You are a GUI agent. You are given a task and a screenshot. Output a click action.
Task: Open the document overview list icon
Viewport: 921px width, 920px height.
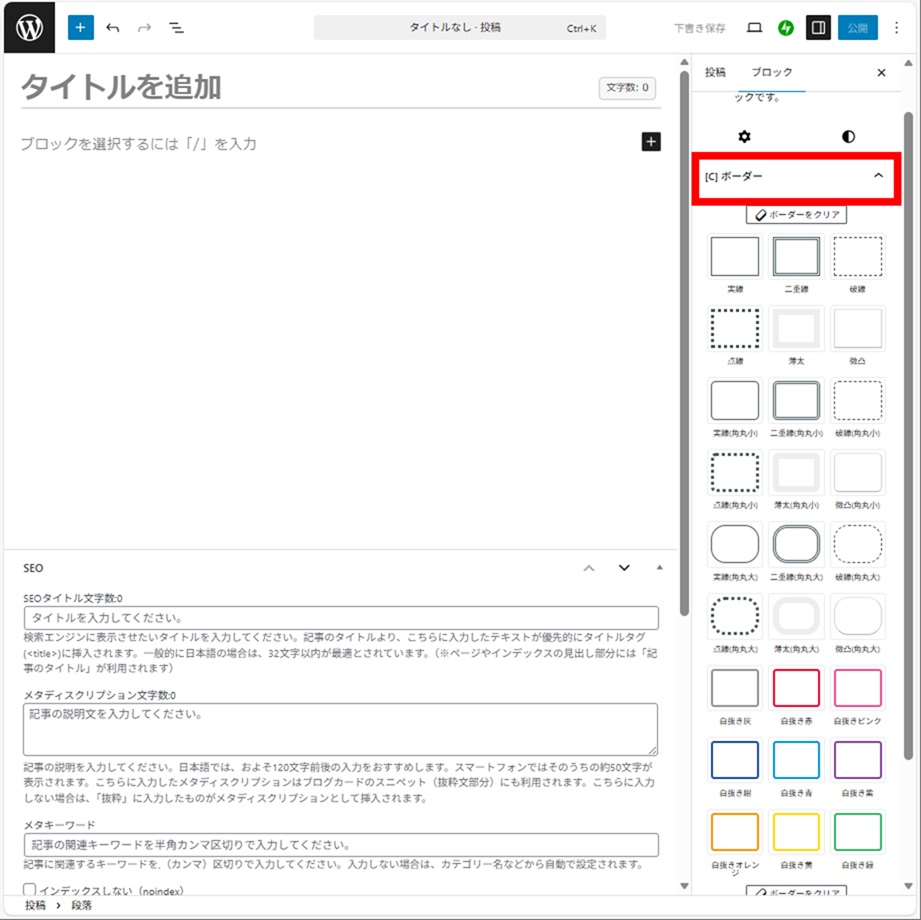(x=177, y=28)
